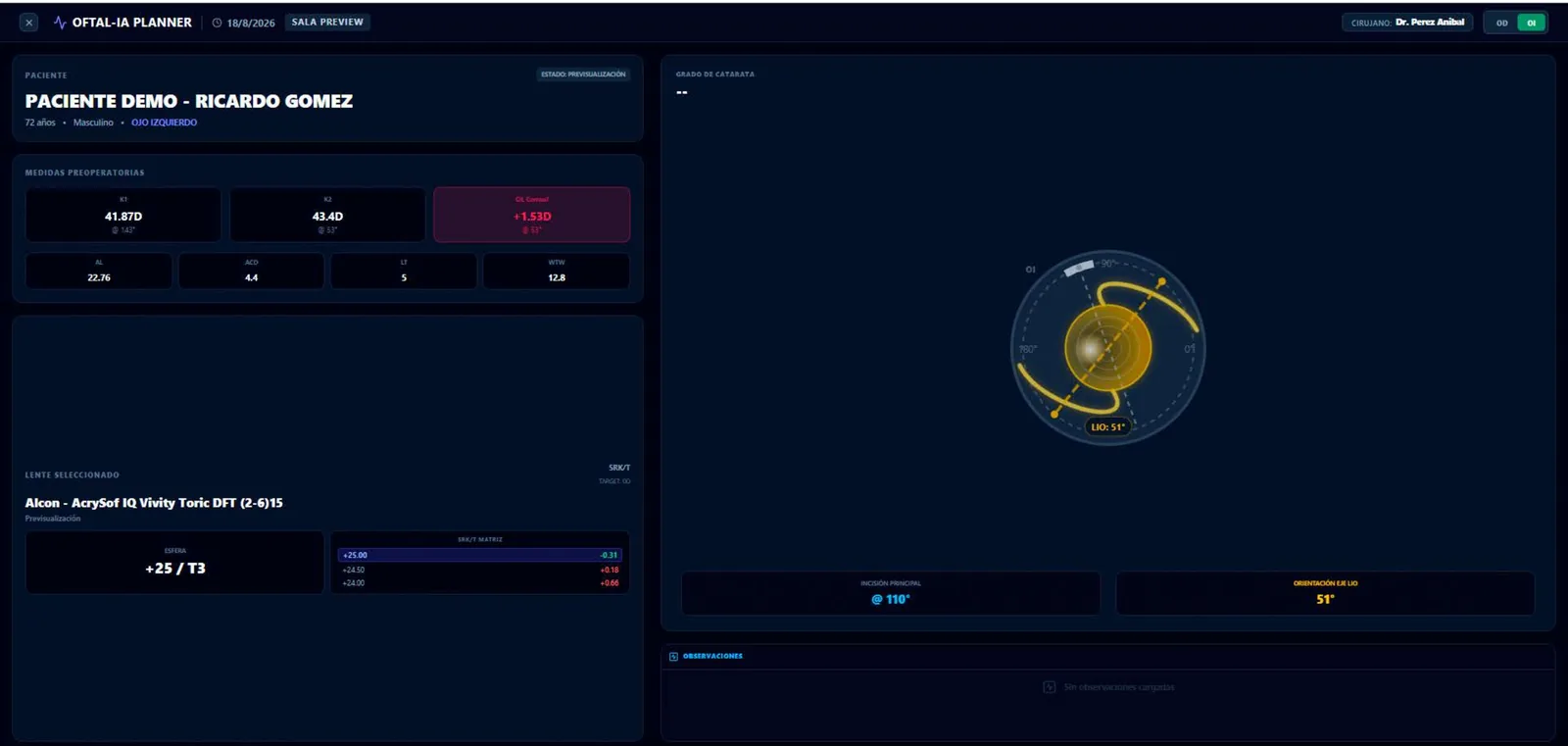This screenshot has height=746, width=1568.
Task: Select the OI eye toggle
Action: click(x=1531, y=23)
